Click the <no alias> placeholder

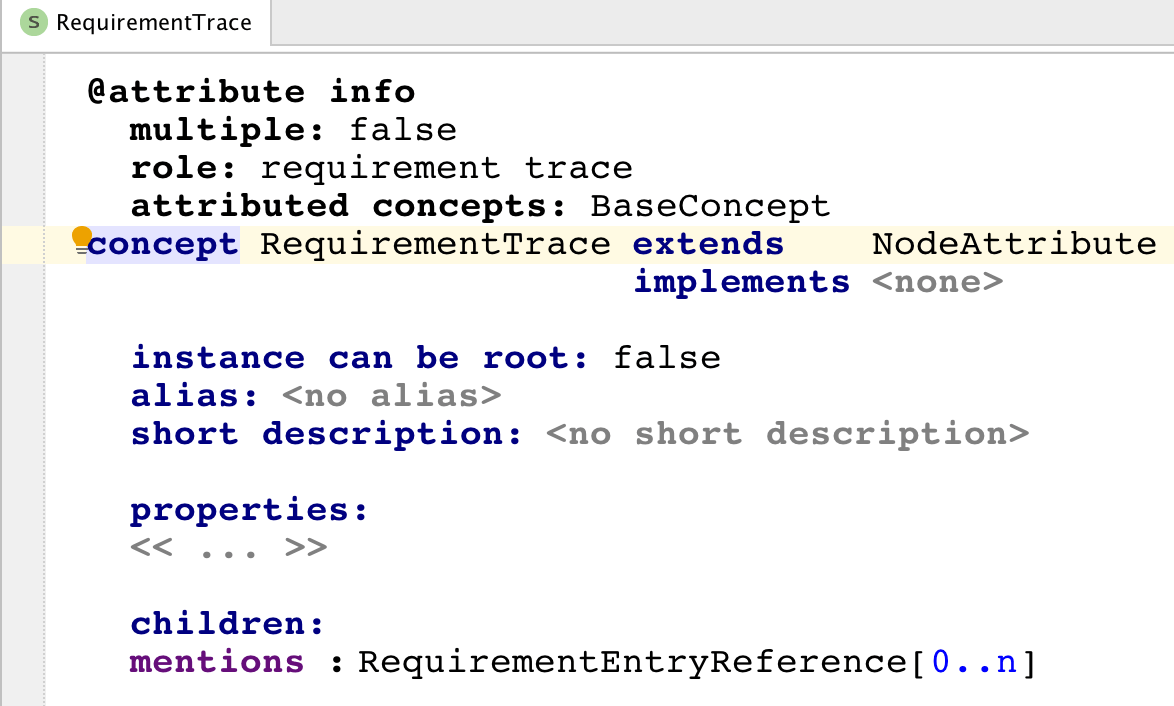pyautogui.click(x=391, y=396)
